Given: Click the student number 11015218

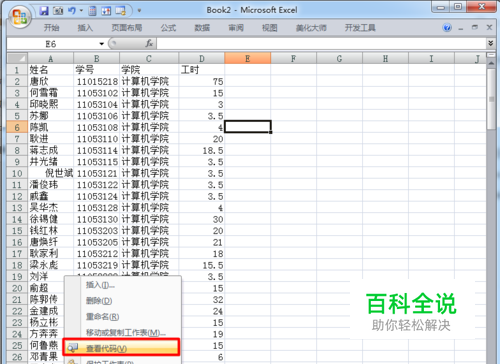Looking at the screenshot, I should (97, 81).
